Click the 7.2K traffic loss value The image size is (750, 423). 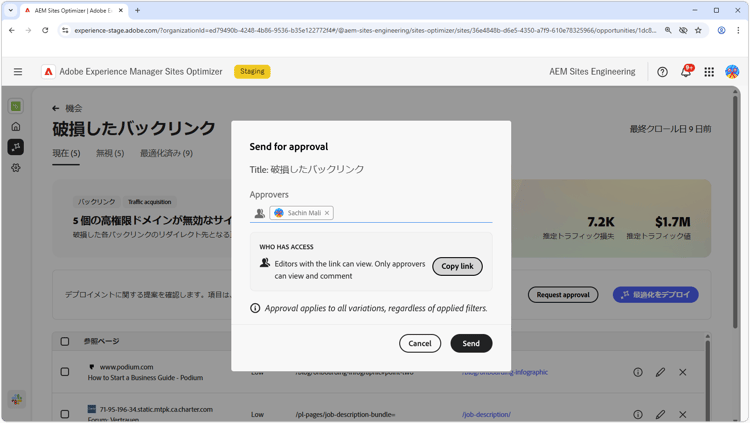[x=600, y=222]
